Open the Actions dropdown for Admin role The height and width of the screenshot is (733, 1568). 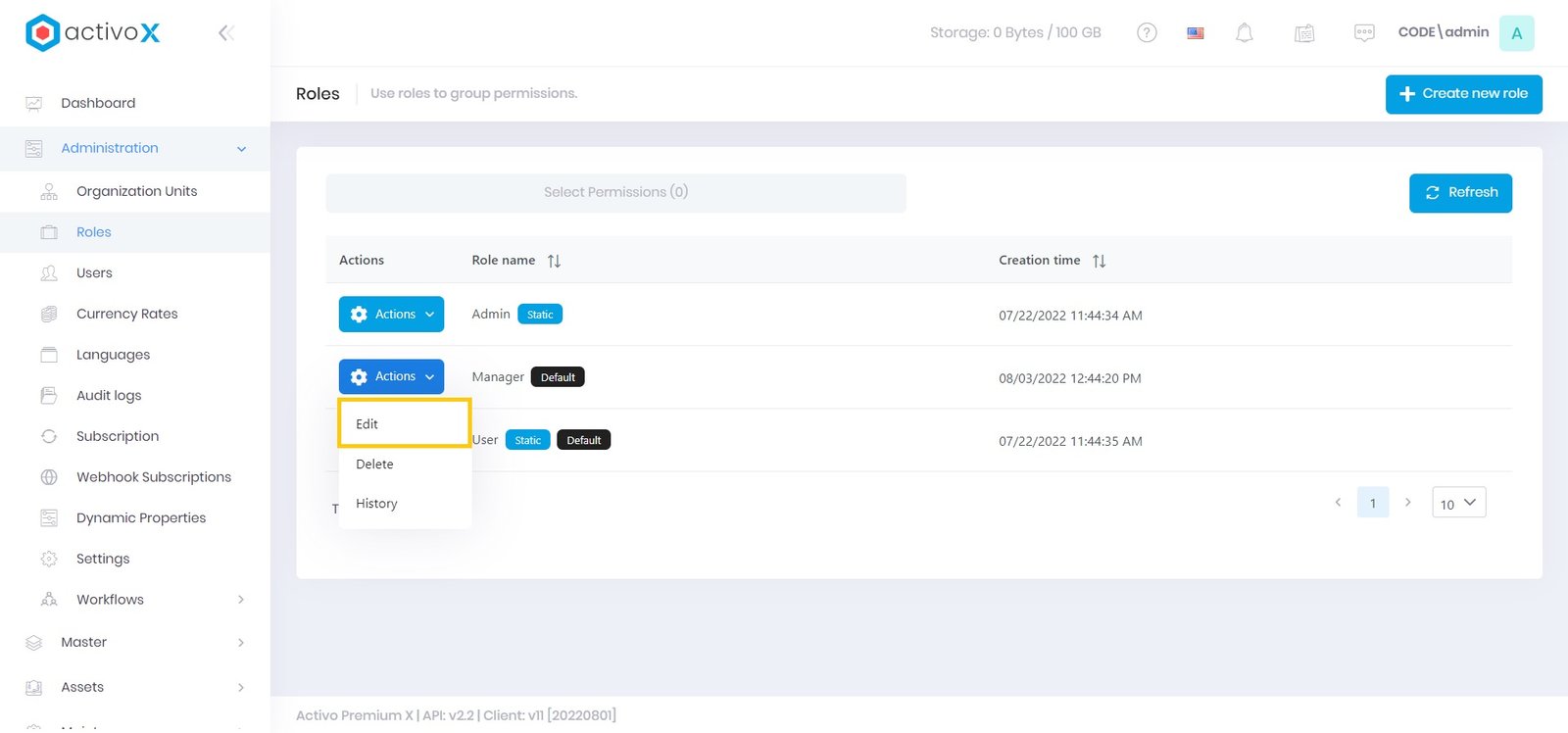[x=391, y=315]
